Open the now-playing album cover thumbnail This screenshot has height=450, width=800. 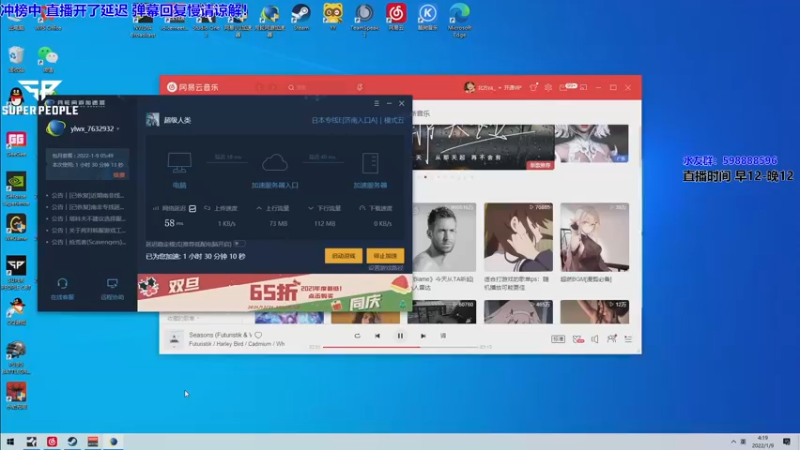(x=174, y=339)
